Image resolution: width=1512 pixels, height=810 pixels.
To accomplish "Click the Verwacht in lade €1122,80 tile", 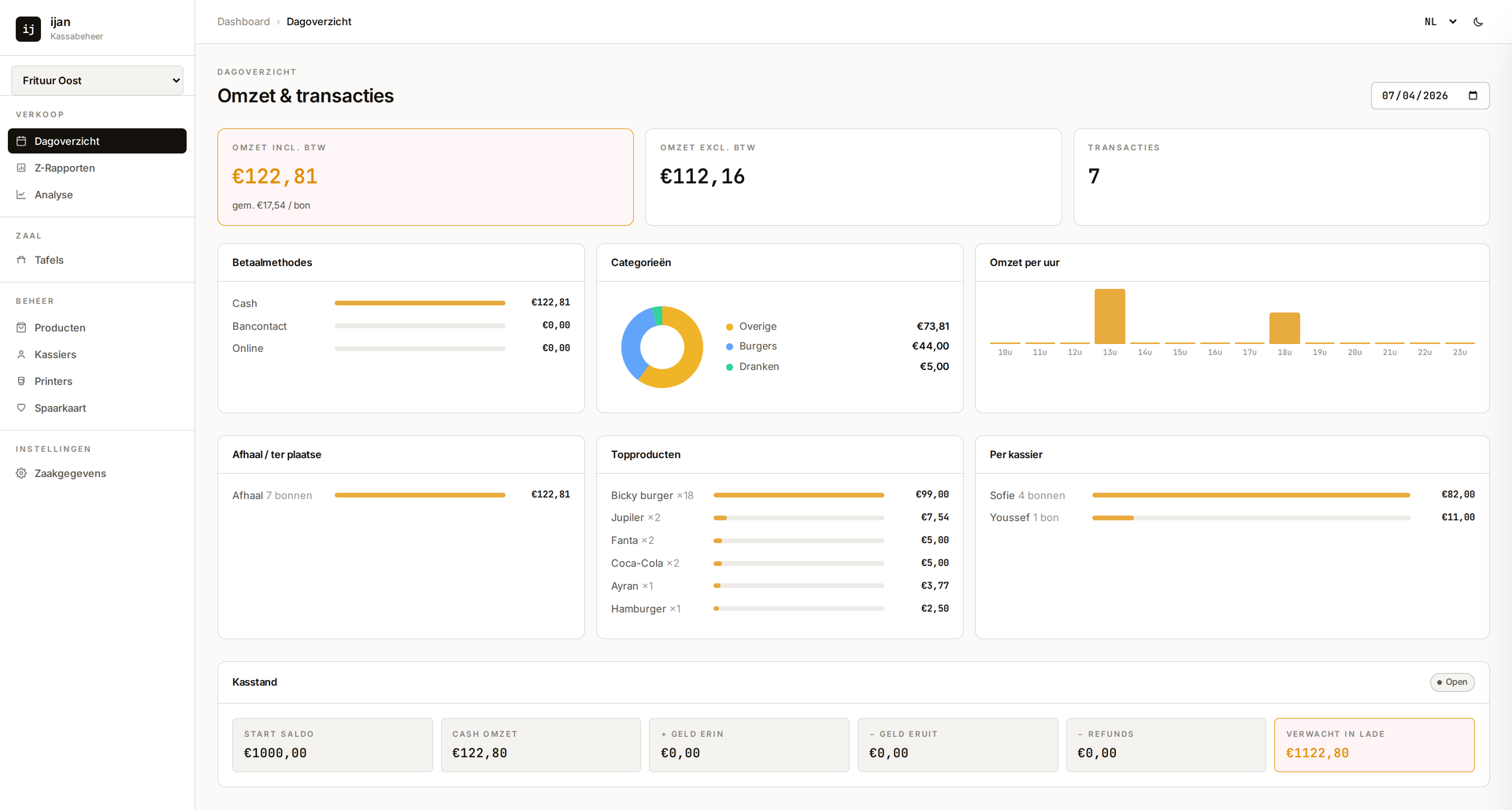I will pos(1374,745).
